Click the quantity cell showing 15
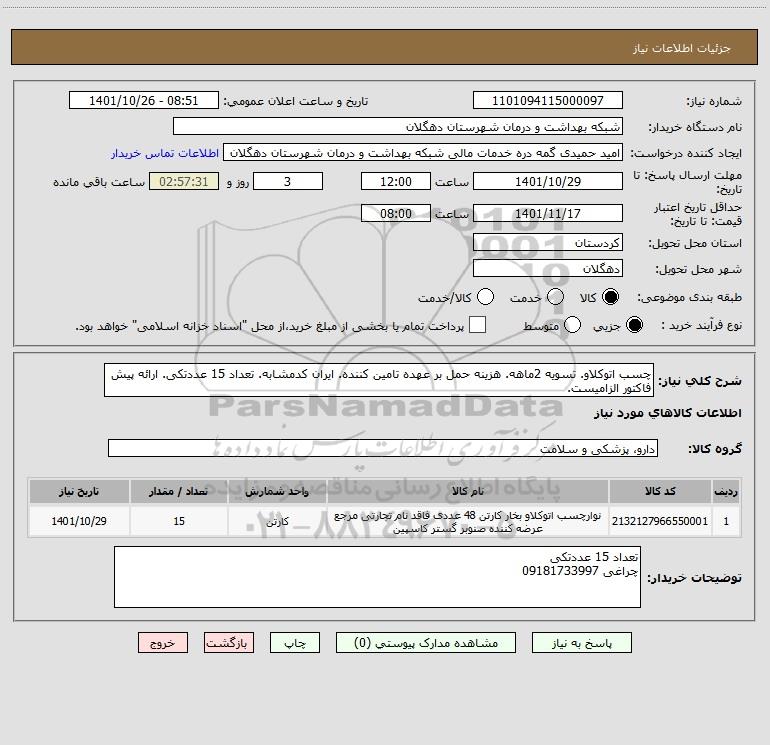Image resolution: width=770 pixels, height=745 pixels. point(179,521)
